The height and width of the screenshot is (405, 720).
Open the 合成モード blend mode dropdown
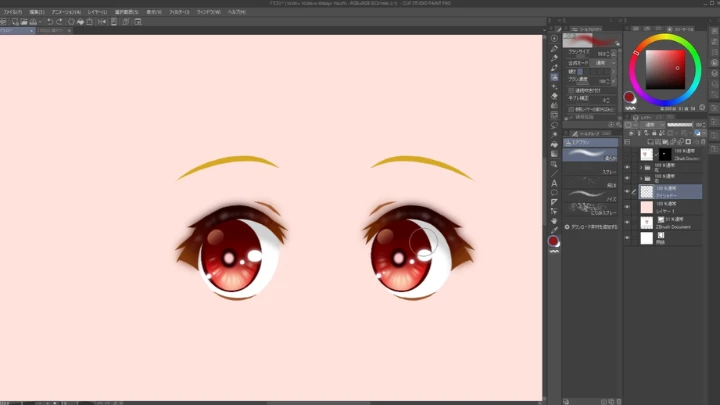point(604,63)
